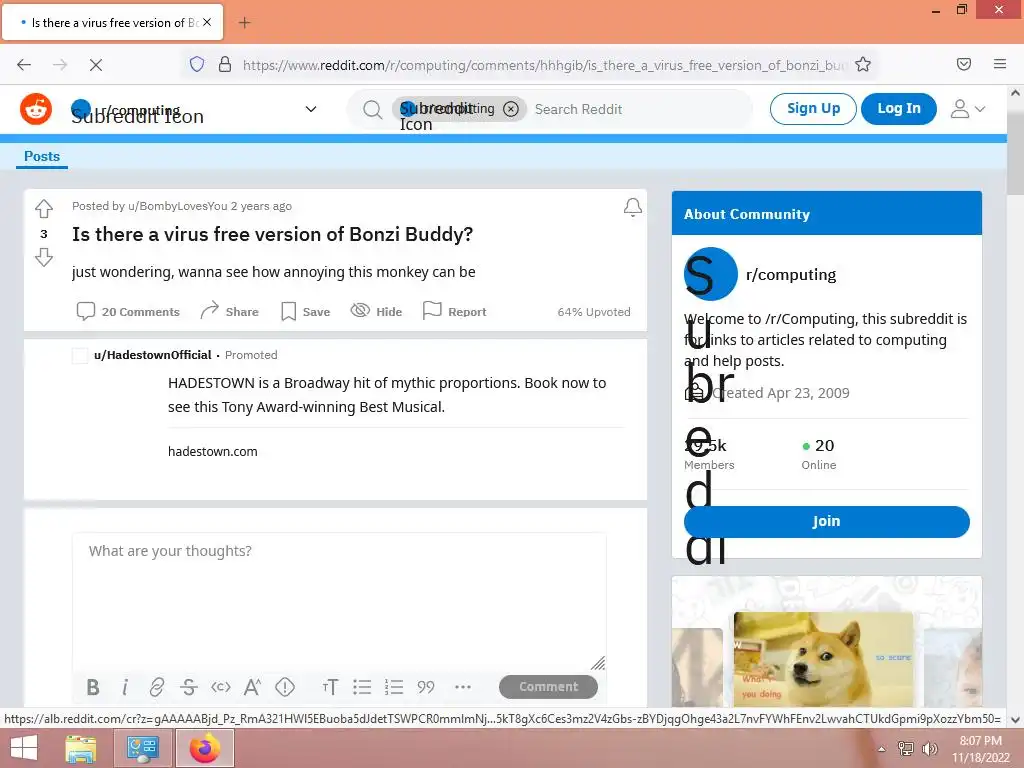This screenshot has width=1024, height=768.
Task: Report the post
Action: 455,312
